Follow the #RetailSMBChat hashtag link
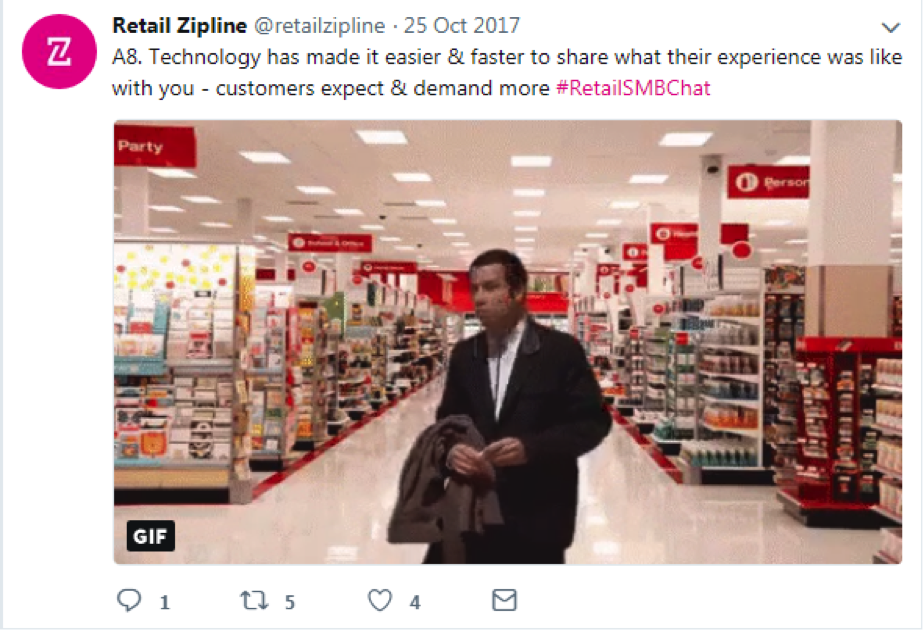923x630 pixels. 633,88
